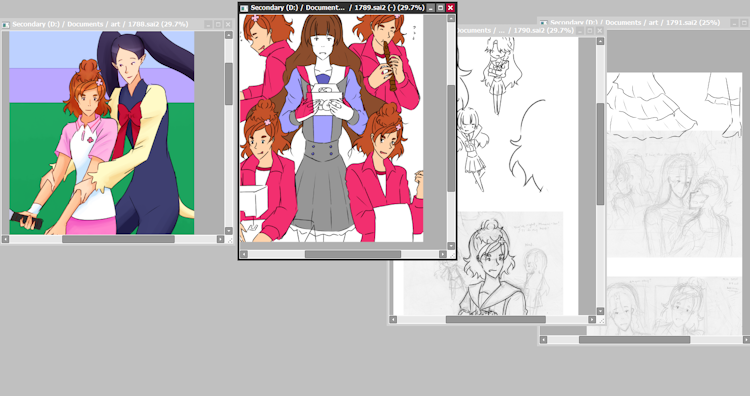Click the 1790.sai2 vertical scrollbar thumb
Viewport: 750px width, 396px height.
pos(600,154)
